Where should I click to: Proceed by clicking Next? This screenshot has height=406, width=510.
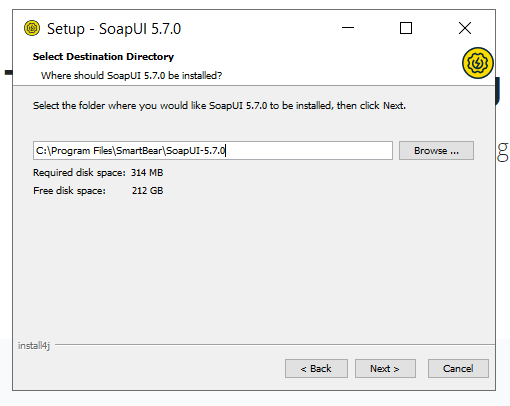click(385, 368)
